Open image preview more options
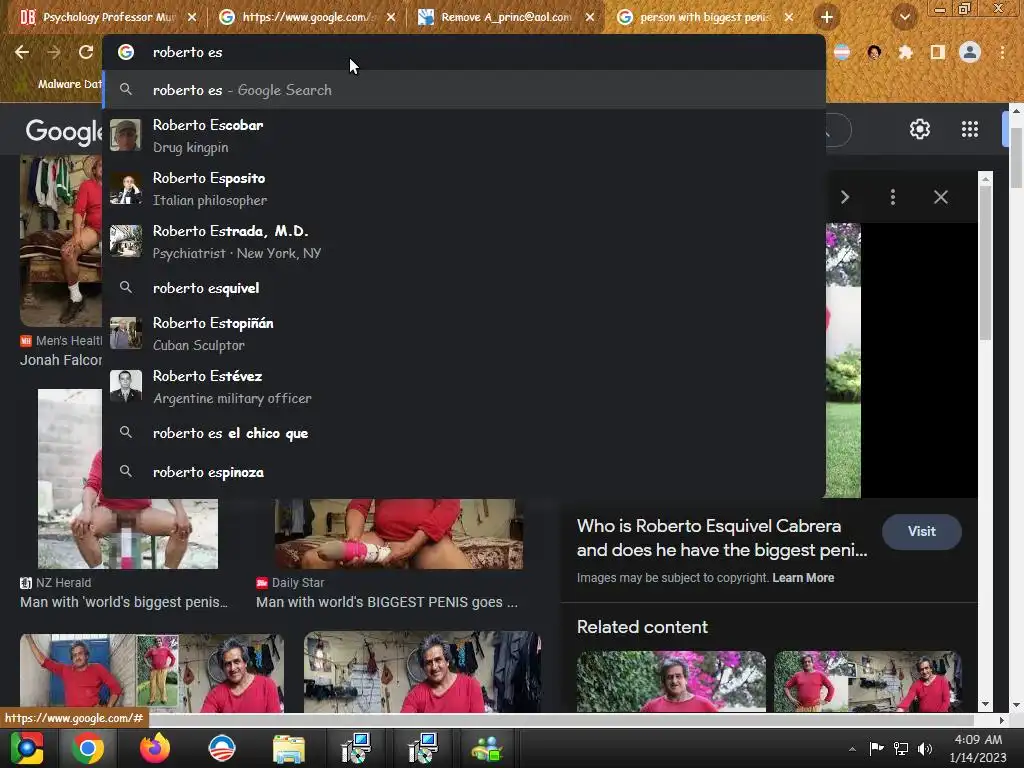 pos(893,197)
